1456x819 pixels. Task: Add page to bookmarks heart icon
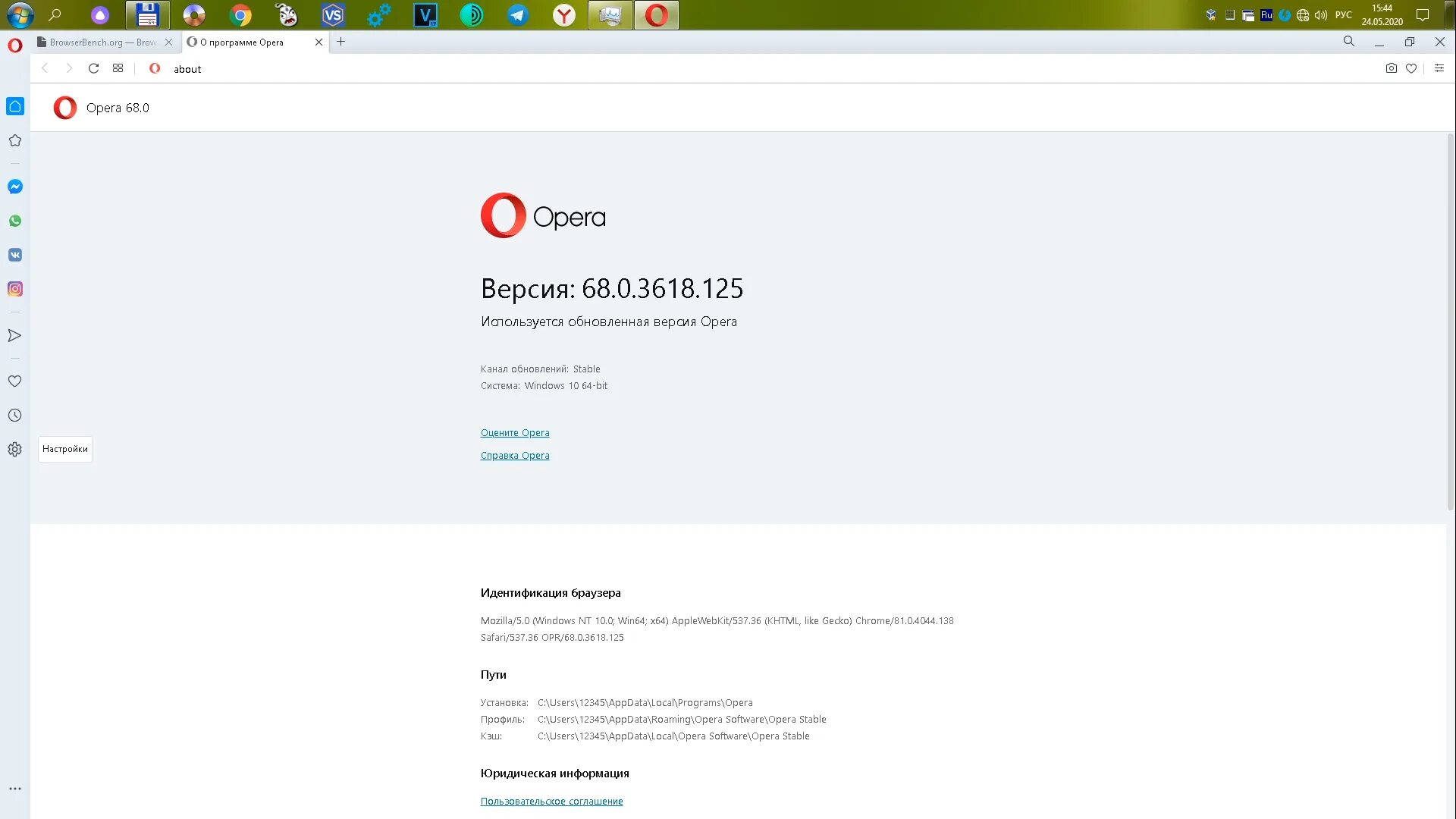click(x=1411, y=68)
